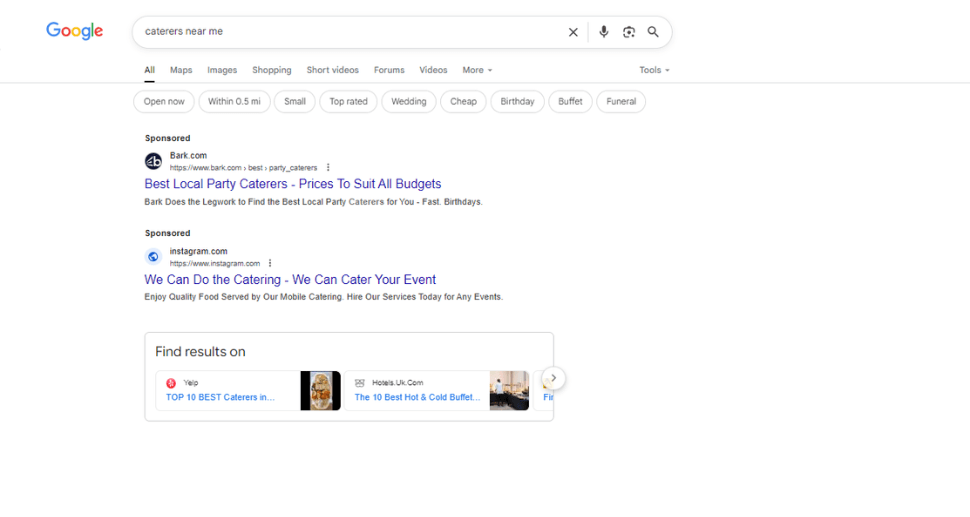970x517 pixels.
Task: Apply the Cheap filter chip
Action: 463,101
